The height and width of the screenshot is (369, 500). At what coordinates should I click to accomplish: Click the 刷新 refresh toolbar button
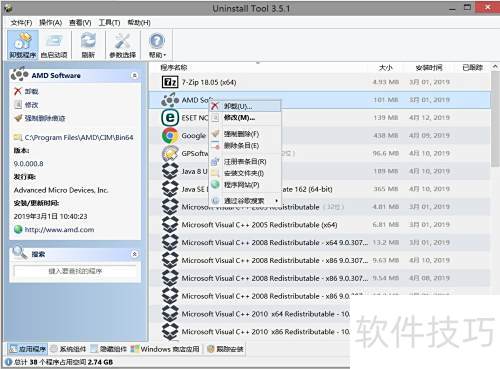(x=88, y=45)
